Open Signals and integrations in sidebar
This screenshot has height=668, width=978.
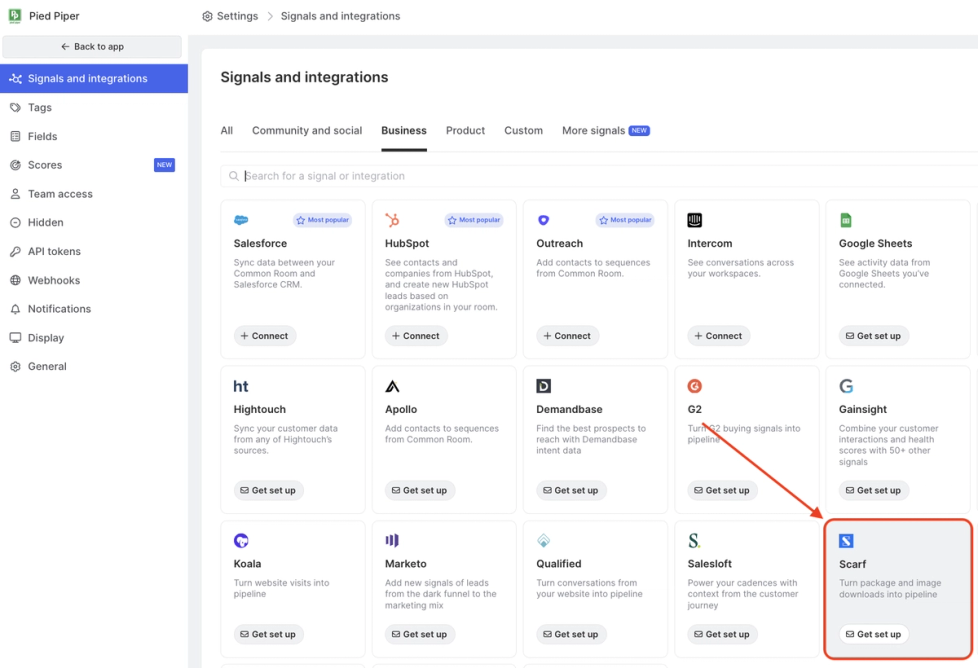(94, 79)
